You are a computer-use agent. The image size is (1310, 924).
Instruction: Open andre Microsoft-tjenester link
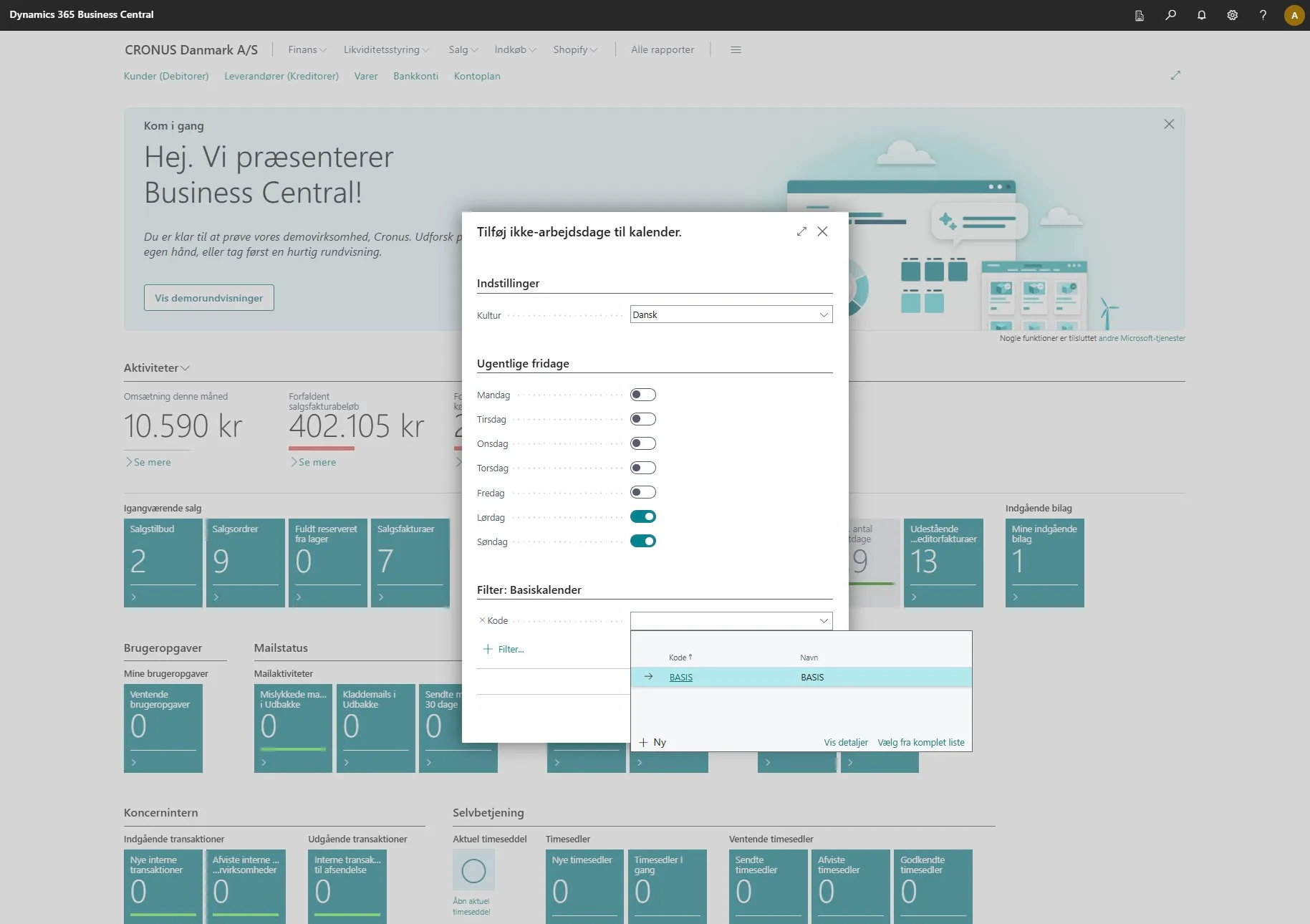tap(1142, 338)
